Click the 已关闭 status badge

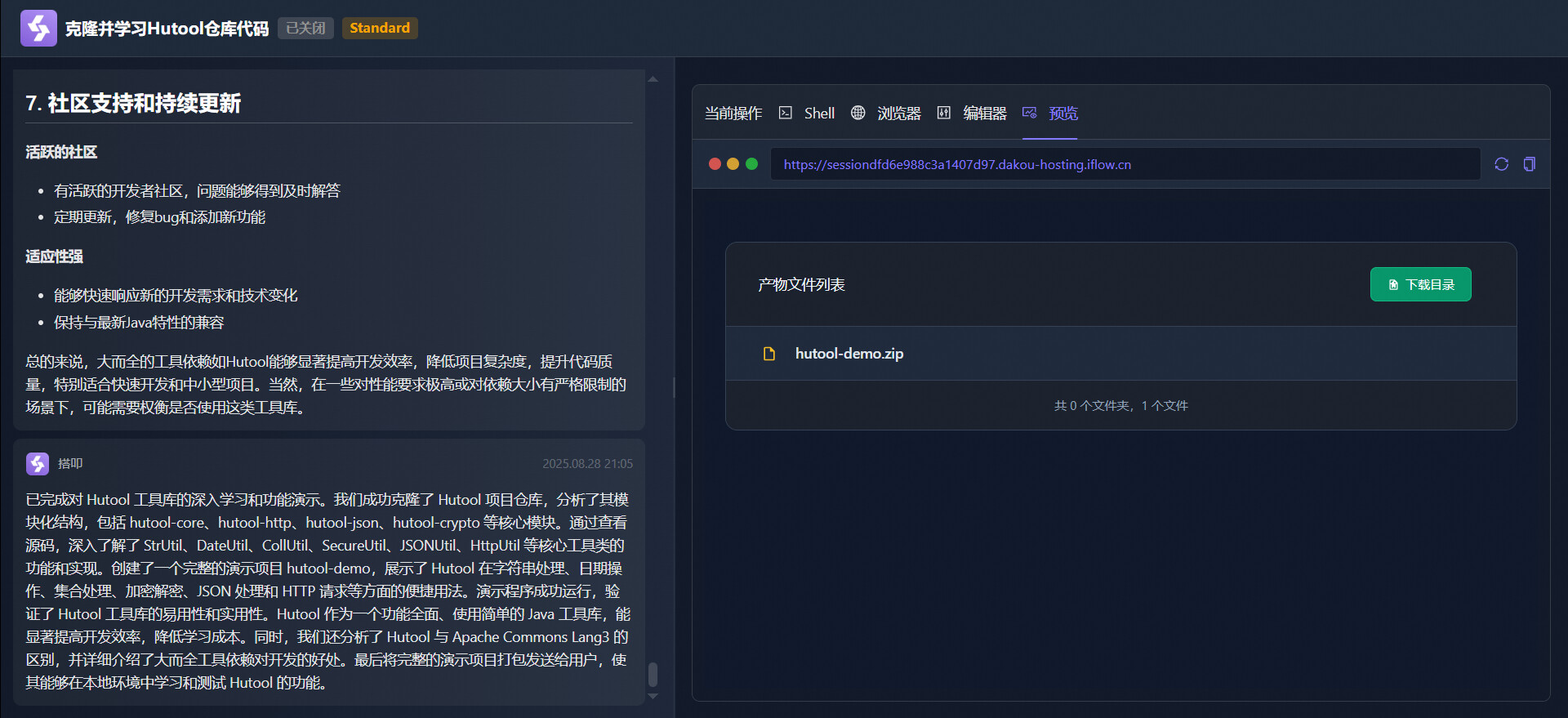[305, 28]
